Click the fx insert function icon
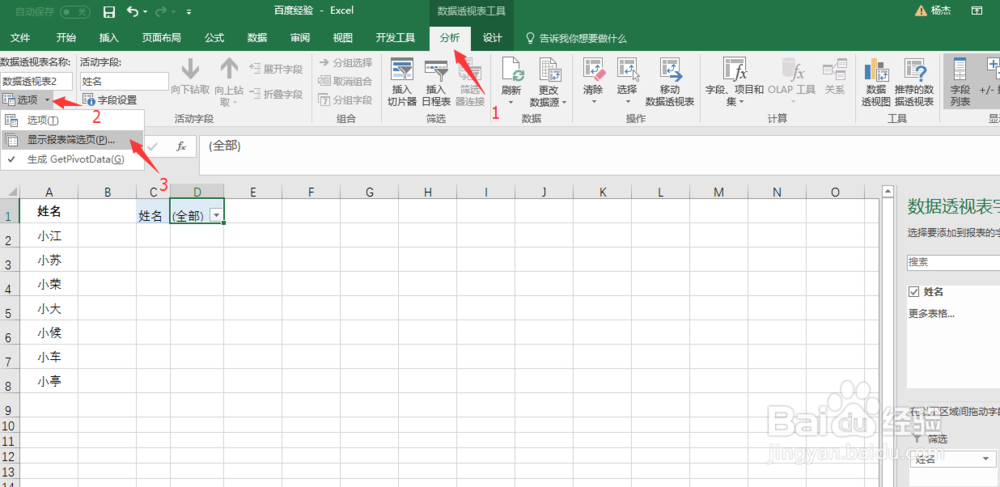This screenshot has height=487, width=1000. click(x=181, y=147)
